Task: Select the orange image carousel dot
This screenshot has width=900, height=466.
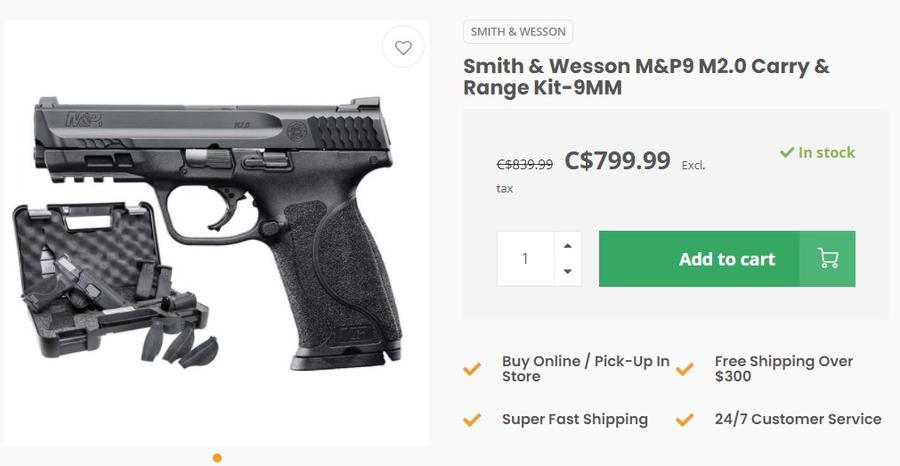Action: coord(217,458)
